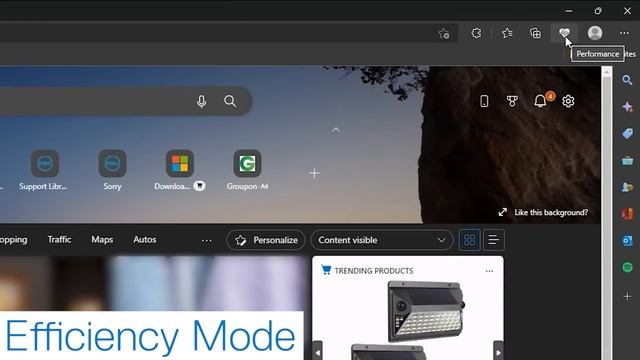Open the sidebar Games icon

click(627, 187)
